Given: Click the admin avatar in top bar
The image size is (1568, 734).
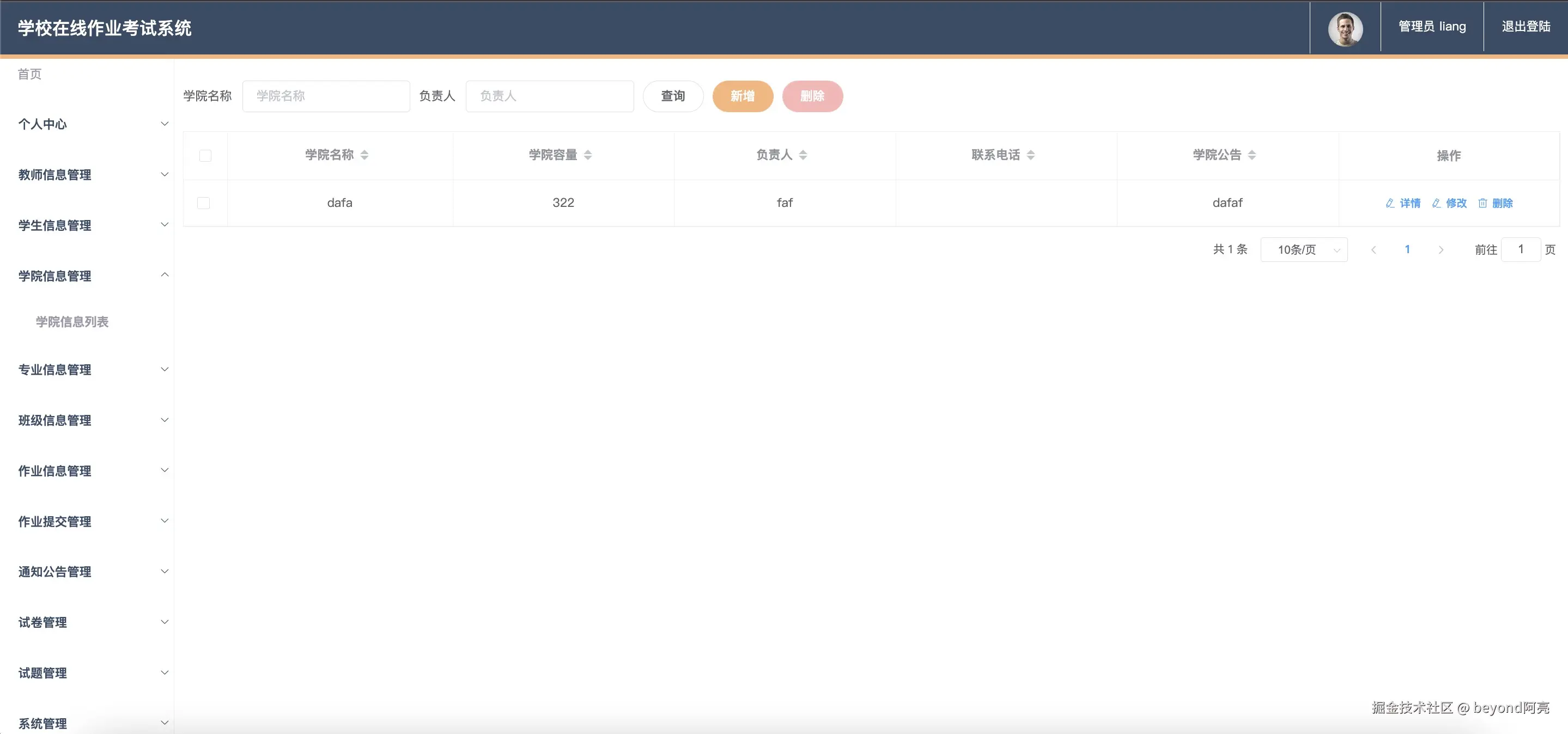Looking at the screenshot, I should click(x=1345, y=28).
